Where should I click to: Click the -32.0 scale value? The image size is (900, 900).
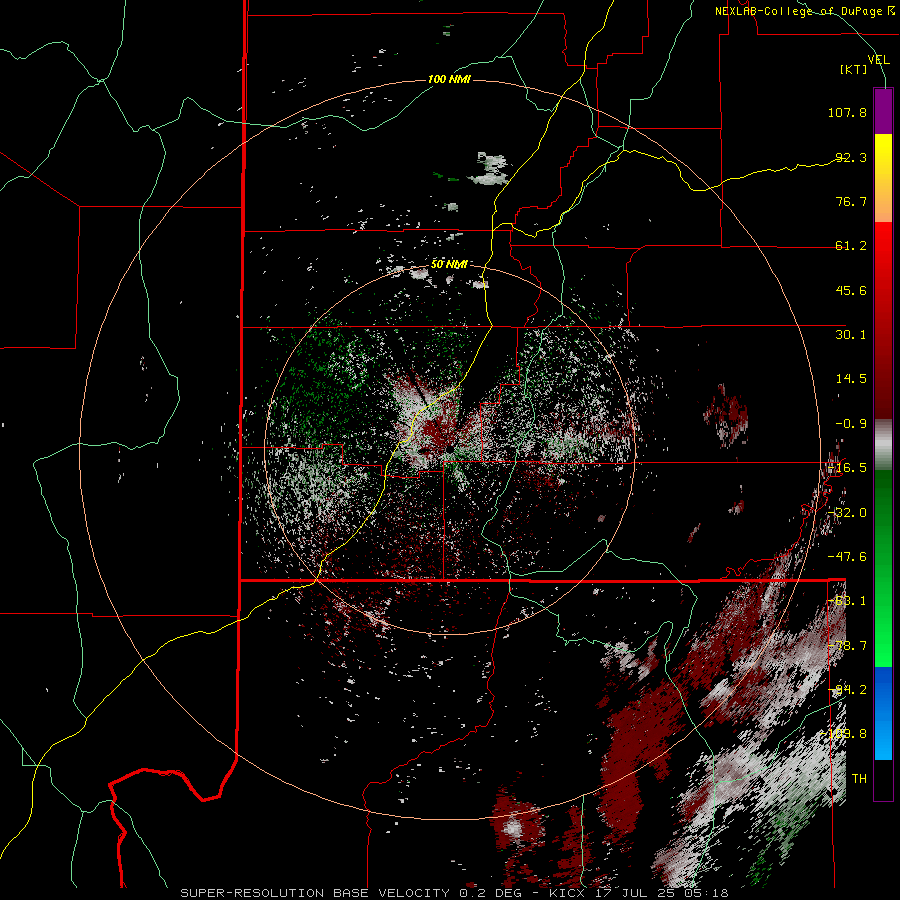click(x=847, y=513)
